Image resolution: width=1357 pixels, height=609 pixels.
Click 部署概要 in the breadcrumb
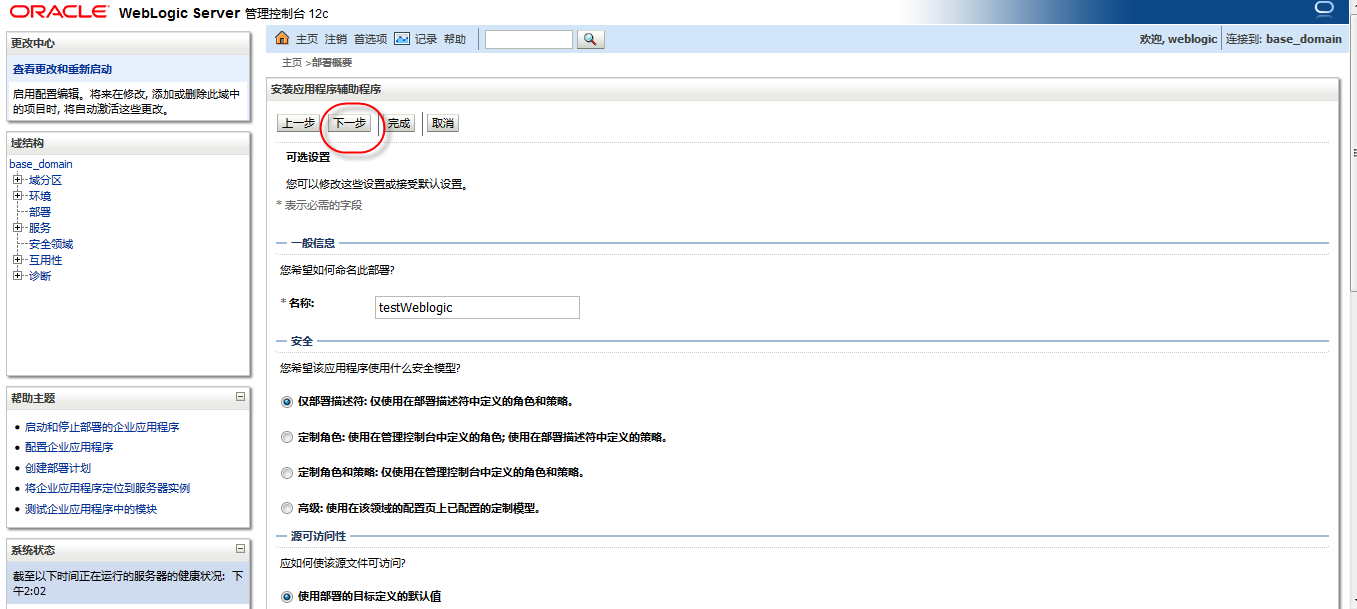click(x=332, y=62)
